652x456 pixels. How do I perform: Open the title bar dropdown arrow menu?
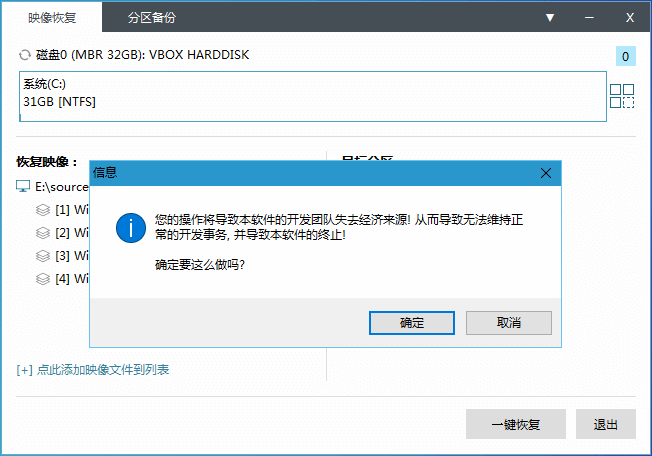point(550,18)
